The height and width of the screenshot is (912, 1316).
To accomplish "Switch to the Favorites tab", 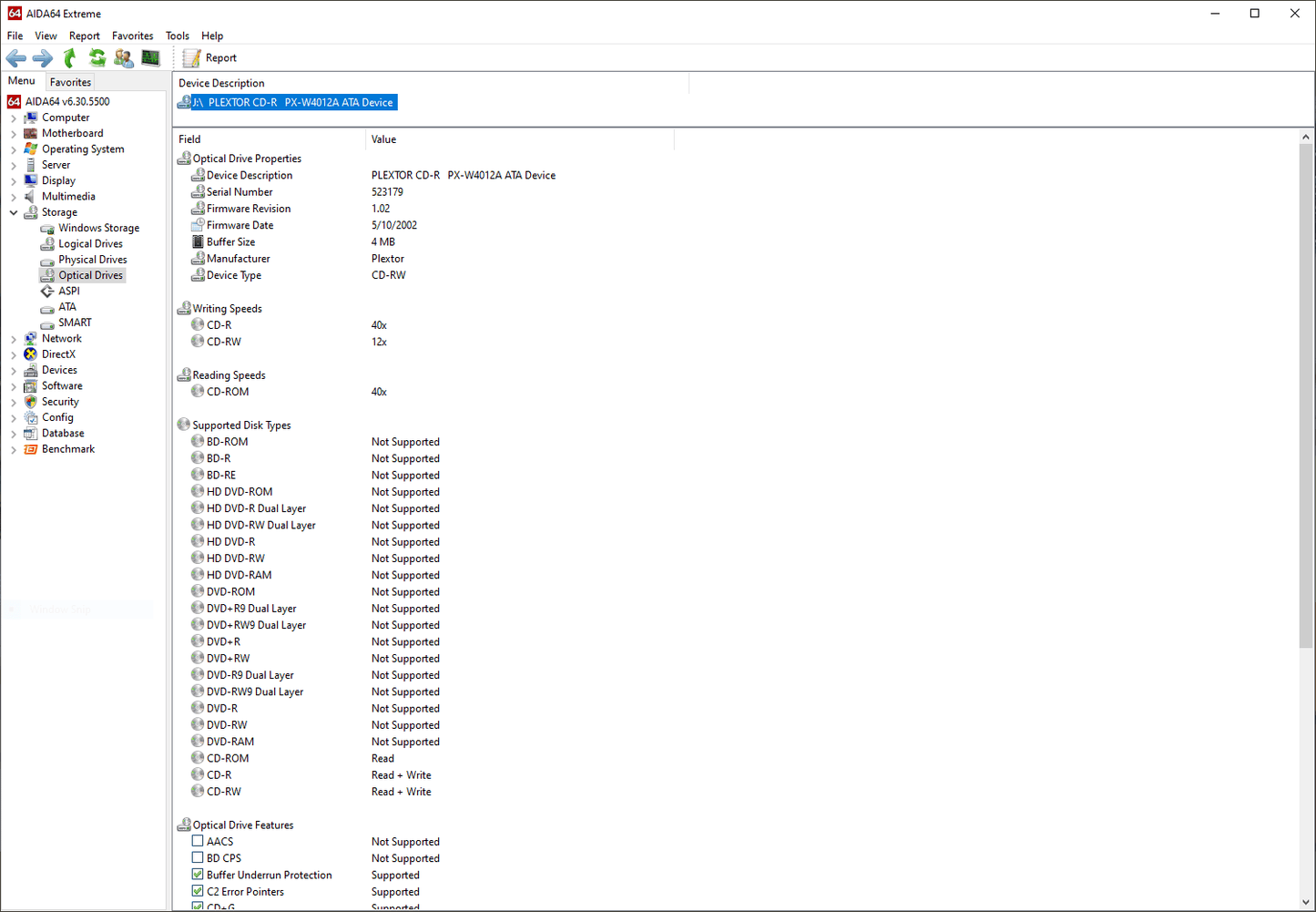I will click(x=70, y=82).
